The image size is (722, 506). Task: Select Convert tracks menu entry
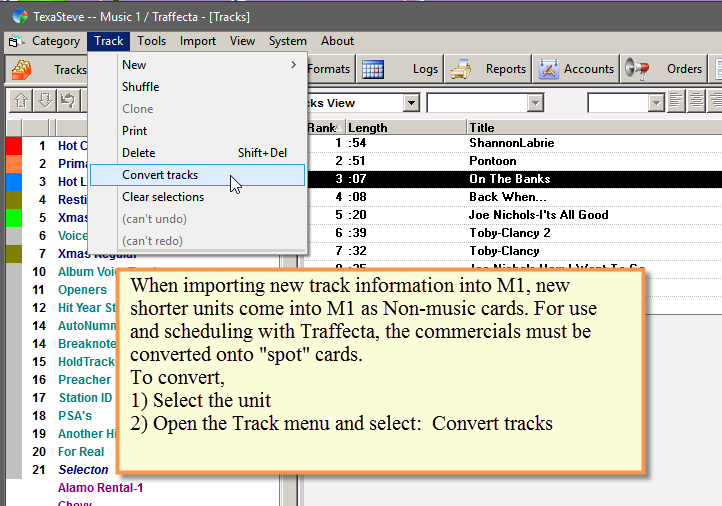pos(197,175)
